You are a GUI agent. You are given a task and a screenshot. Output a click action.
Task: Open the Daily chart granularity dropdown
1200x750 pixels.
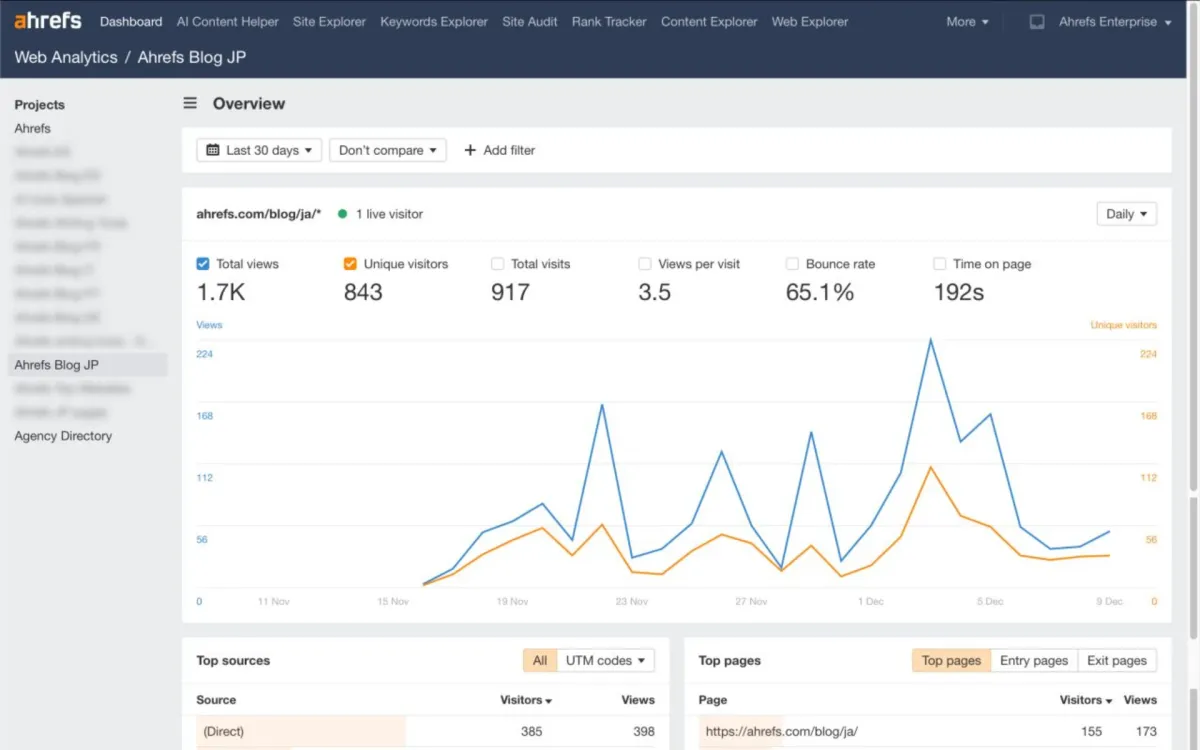[x=1126, y=213]
